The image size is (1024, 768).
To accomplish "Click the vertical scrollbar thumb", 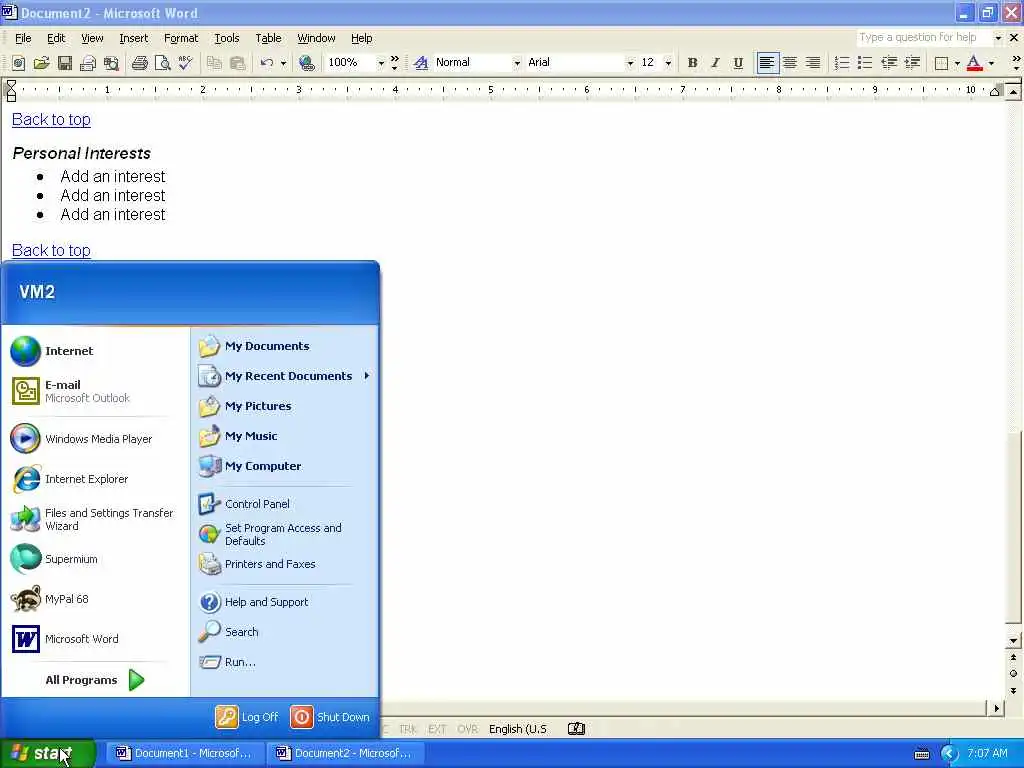I will click(1013, 529).
